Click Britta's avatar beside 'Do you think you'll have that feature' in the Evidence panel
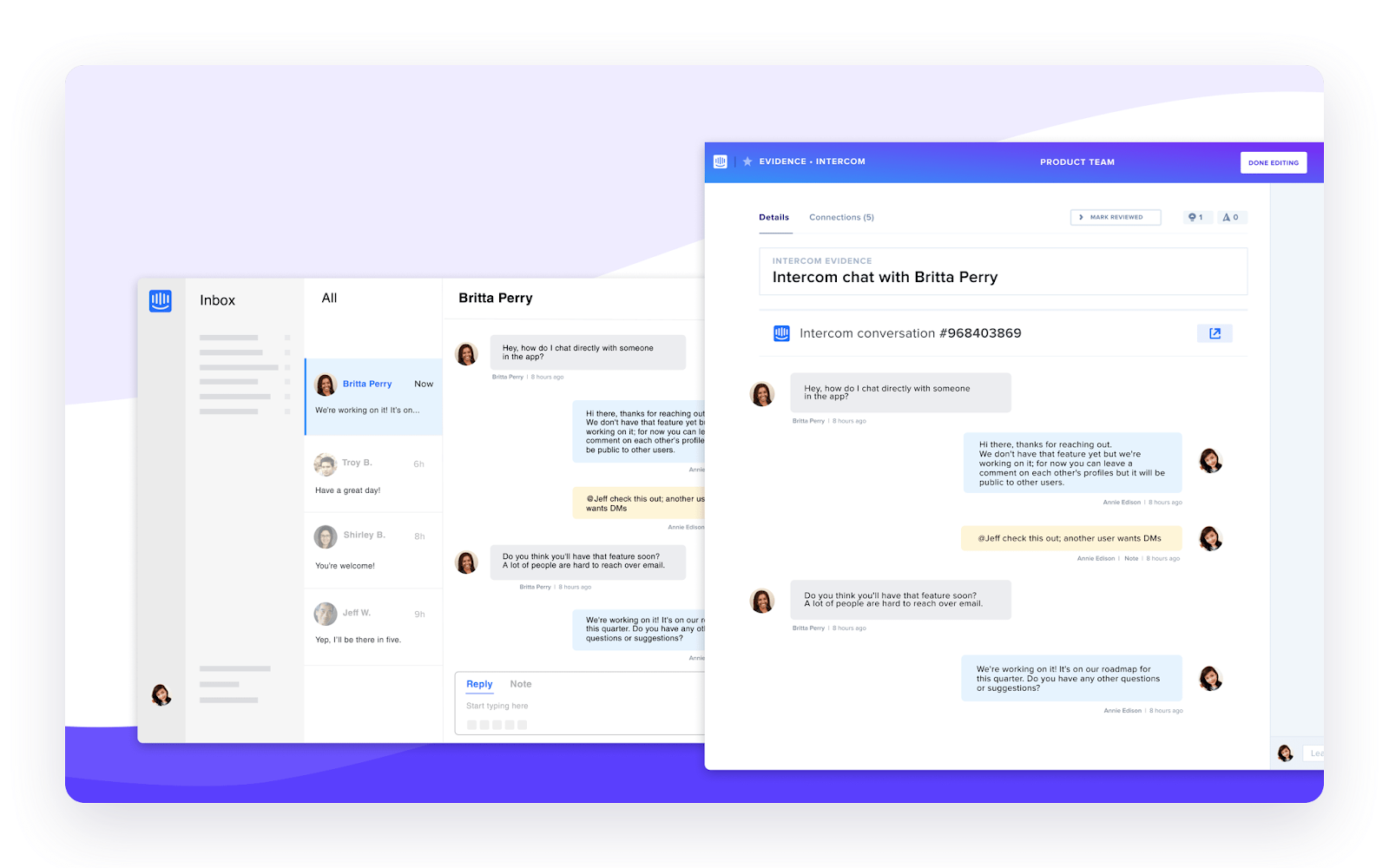The height and width of the screenshot is (868, 1389). (762, 601)
